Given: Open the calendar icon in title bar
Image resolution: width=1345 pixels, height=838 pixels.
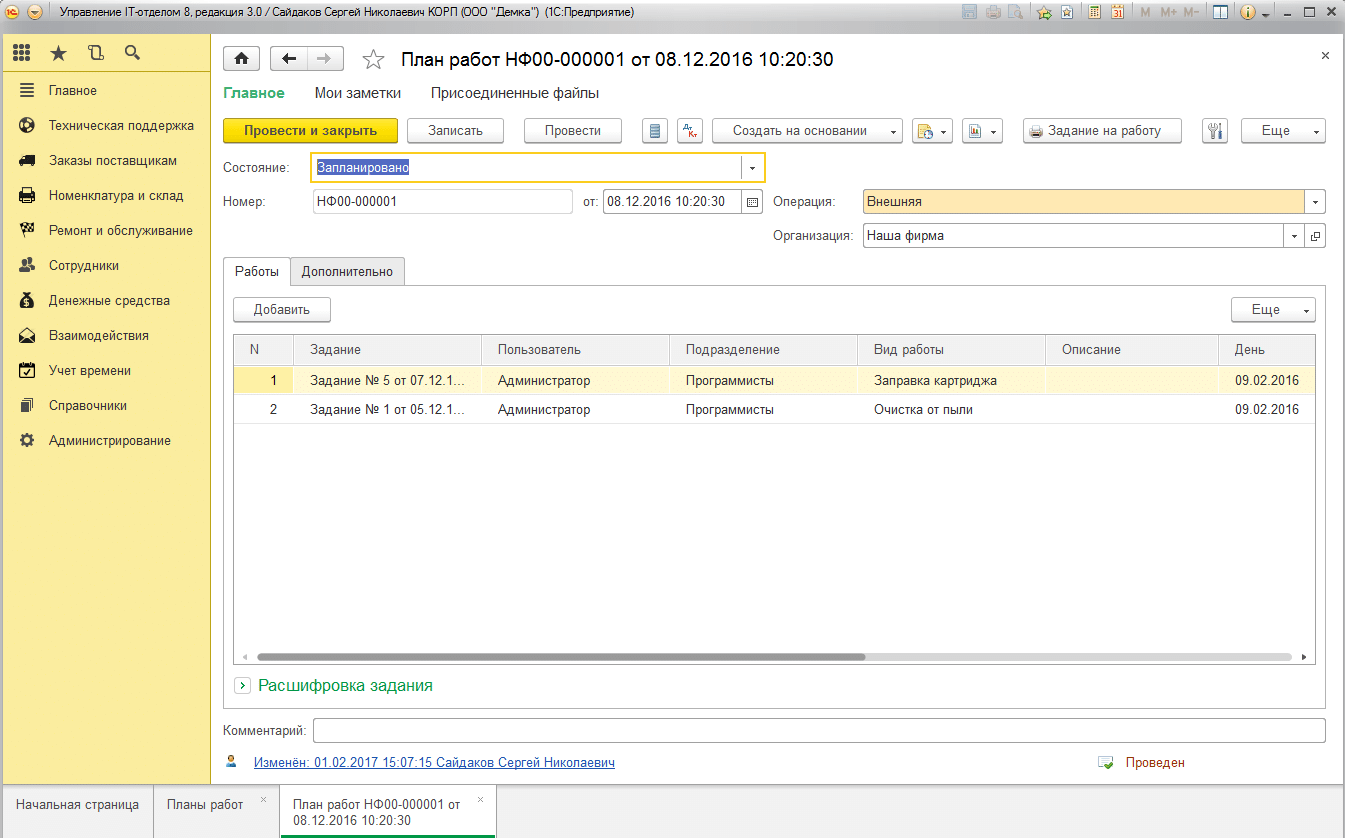Looking at the screenshot, I should point(1117,13).
